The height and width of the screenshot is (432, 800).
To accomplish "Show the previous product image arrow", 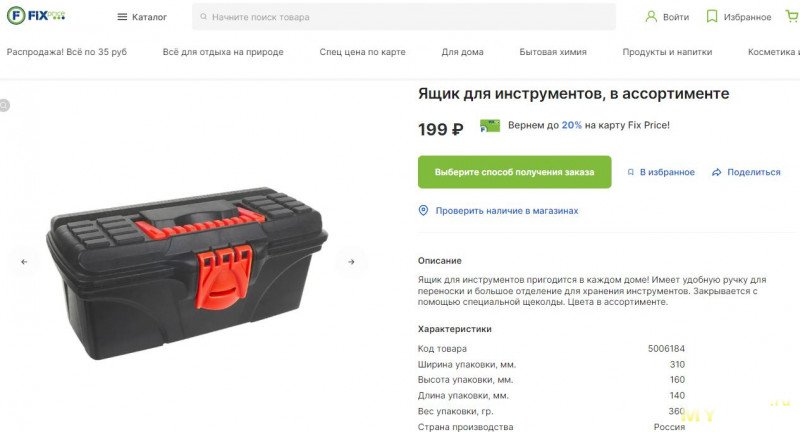I will [24, 262].
